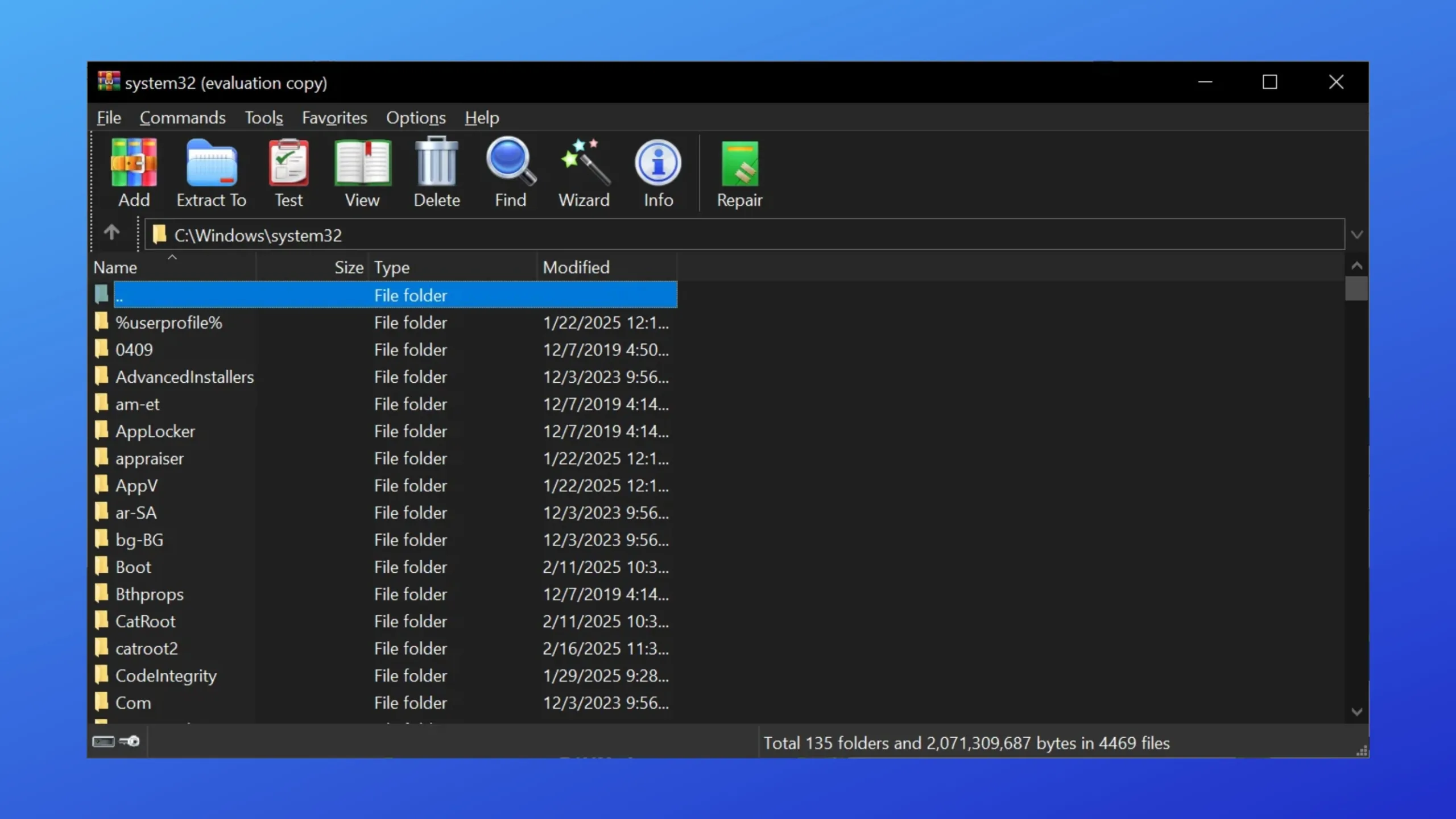This screenshot has height=819, width=1456.
Task: Click the Delete trash can icon
Action: coord(436,162)
